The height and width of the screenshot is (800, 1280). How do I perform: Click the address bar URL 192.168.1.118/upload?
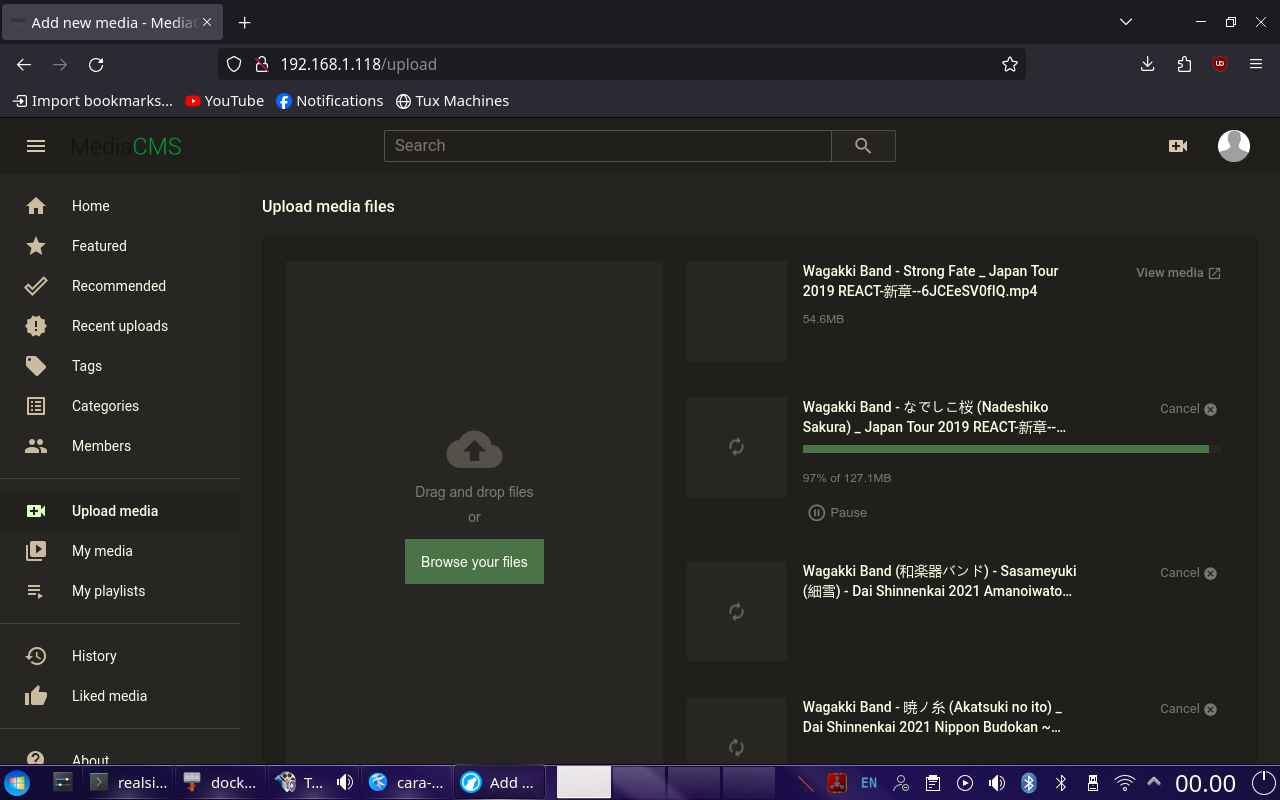coord(359,64)
